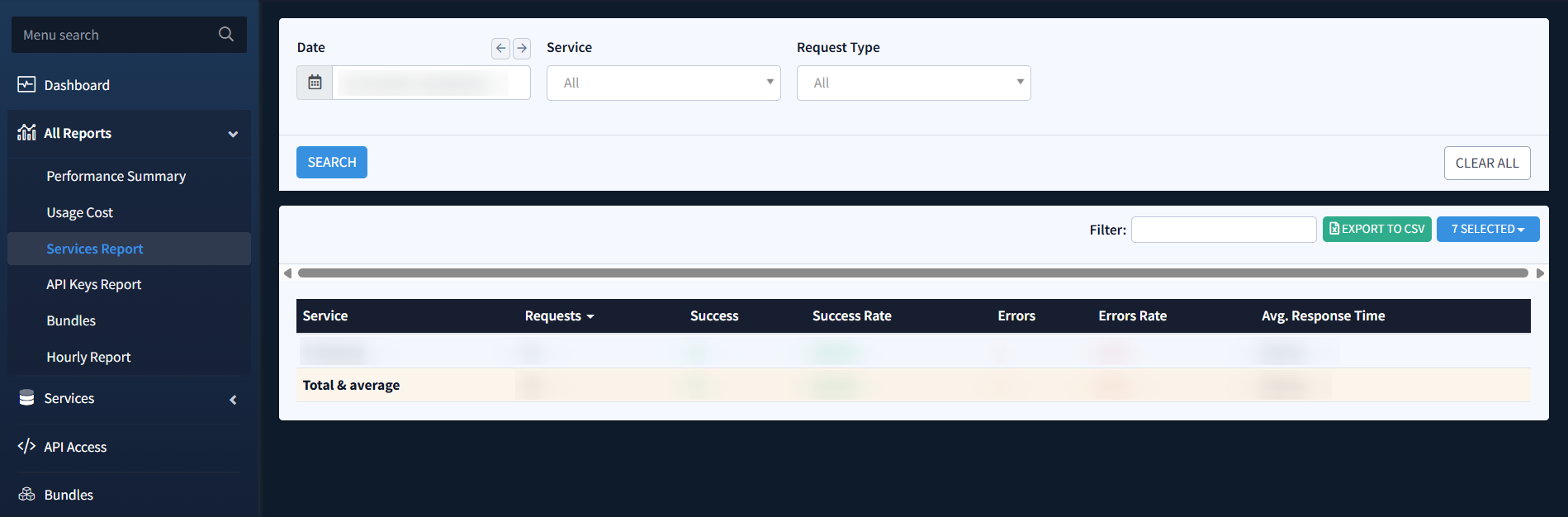Click the Services database icon

coord(26,398)
